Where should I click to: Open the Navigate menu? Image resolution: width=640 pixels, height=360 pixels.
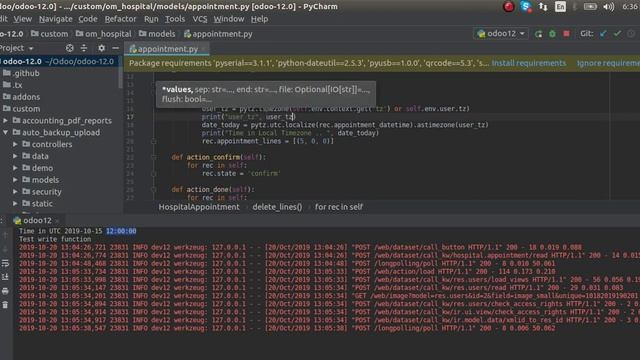point(56,19)
